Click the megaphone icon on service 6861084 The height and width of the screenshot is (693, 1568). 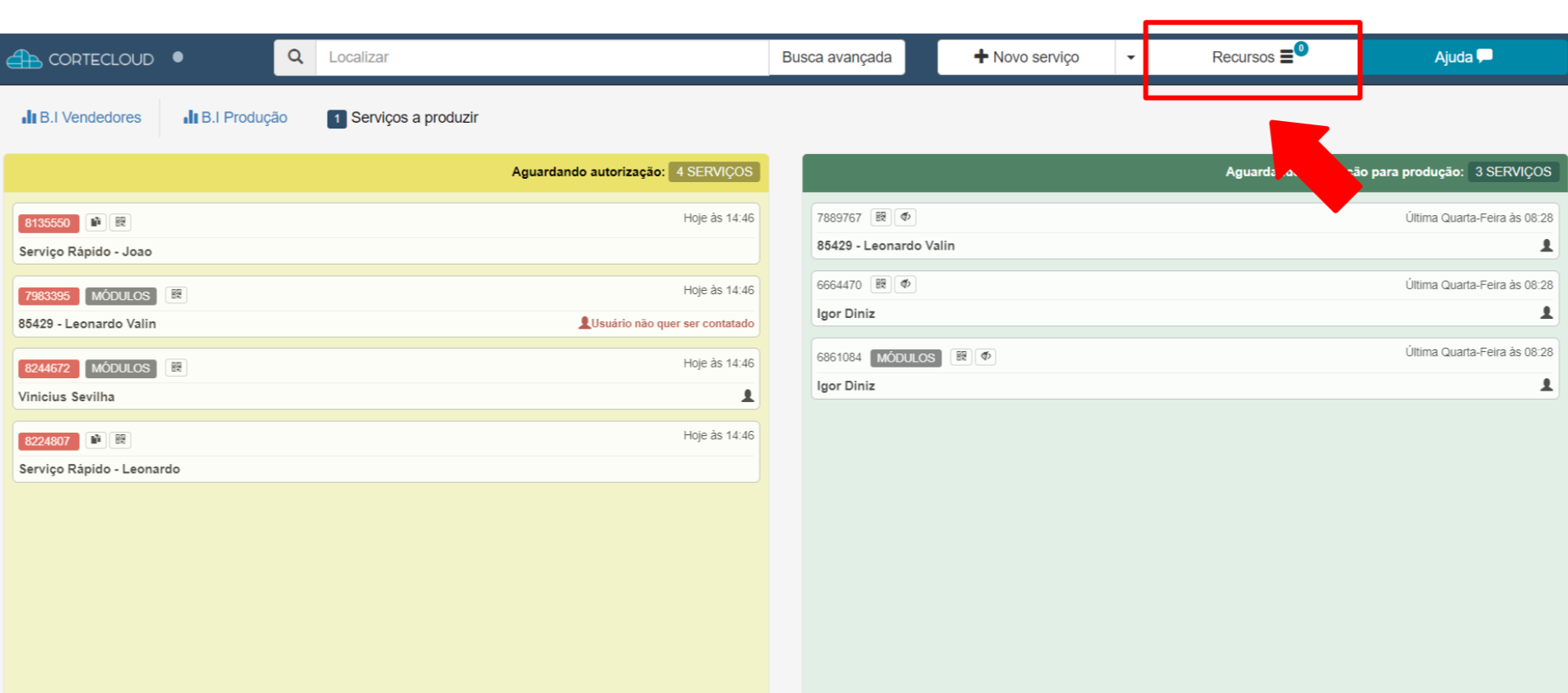(x=986, y=357)
